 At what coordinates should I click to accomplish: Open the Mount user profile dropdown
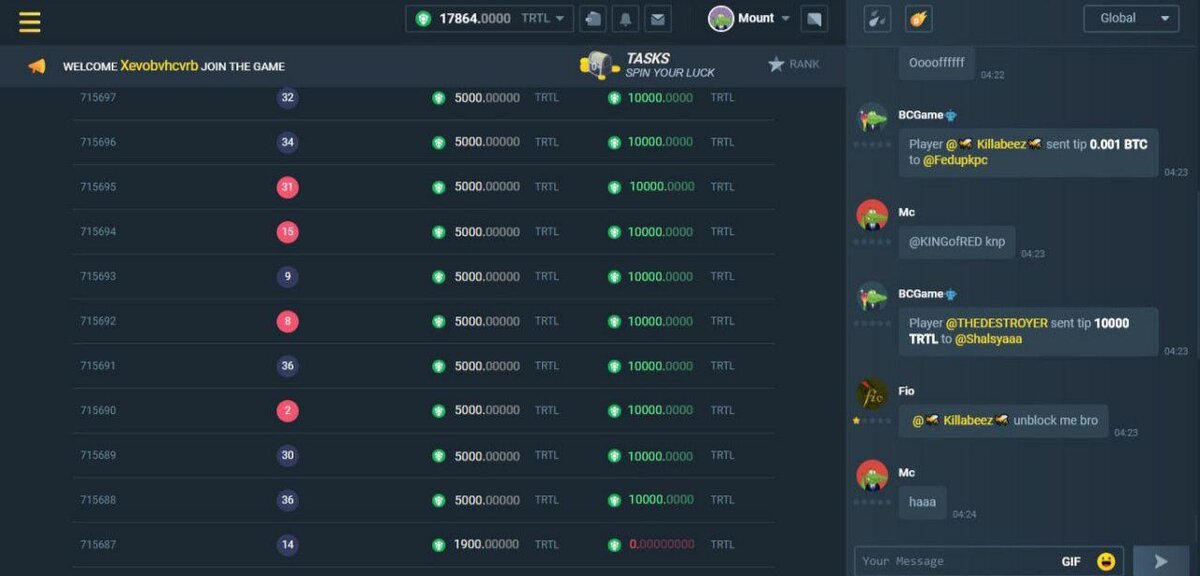click(750, 18)
